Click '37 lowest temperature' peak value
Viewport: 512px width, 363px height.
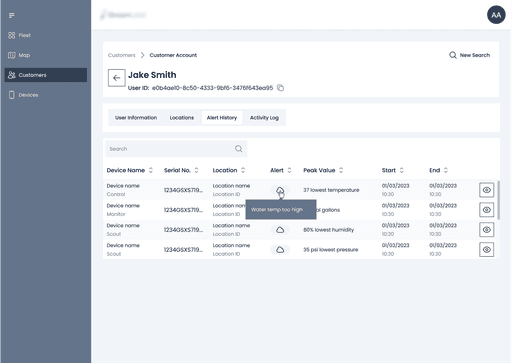(x=331, y=190)
